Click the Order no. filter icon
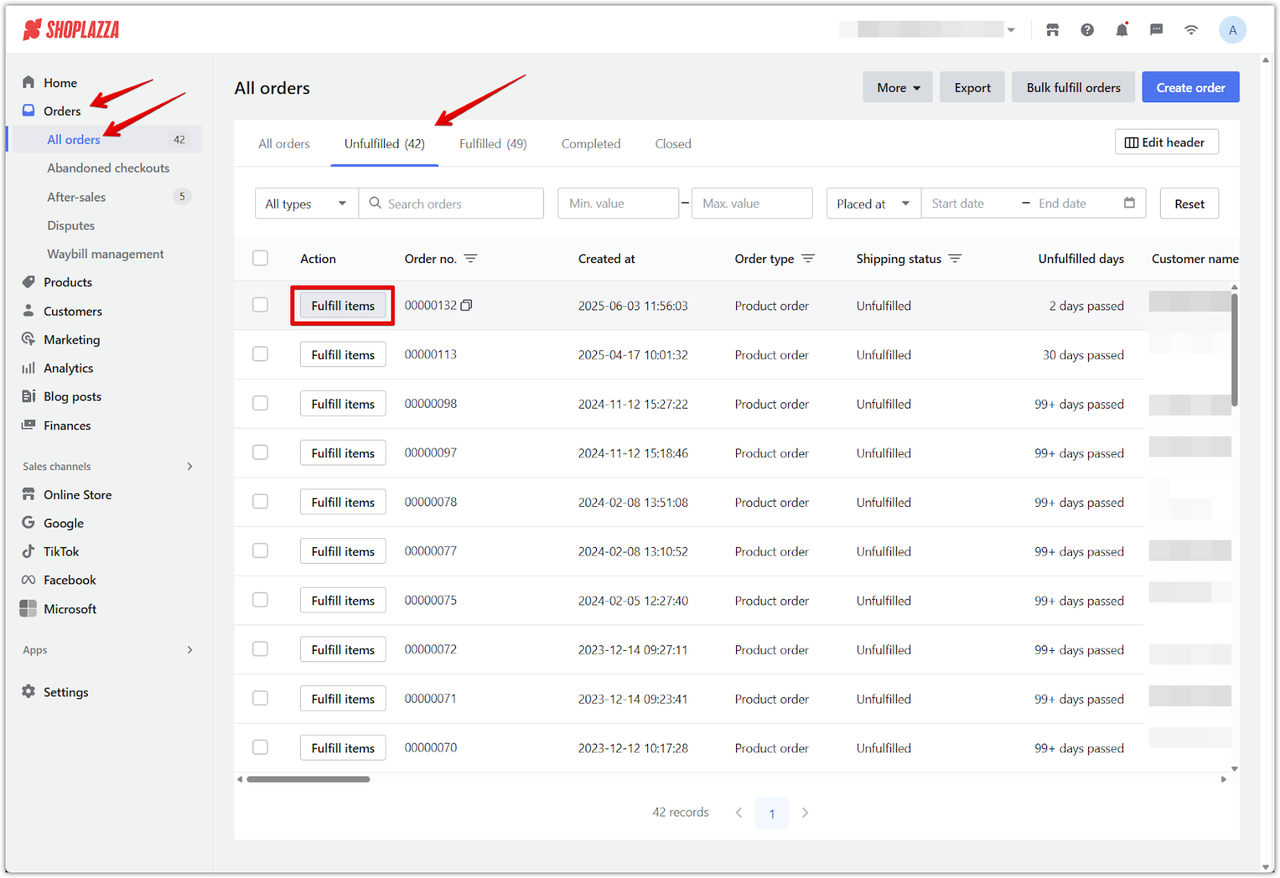Viewport: 1280px width, 878px height. pos(471,259)
